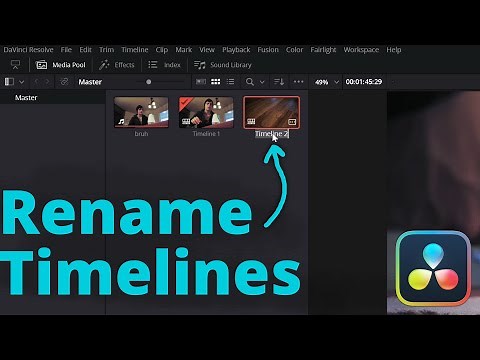Select the bruh clip thumbnail

click(x=141, y=112)
